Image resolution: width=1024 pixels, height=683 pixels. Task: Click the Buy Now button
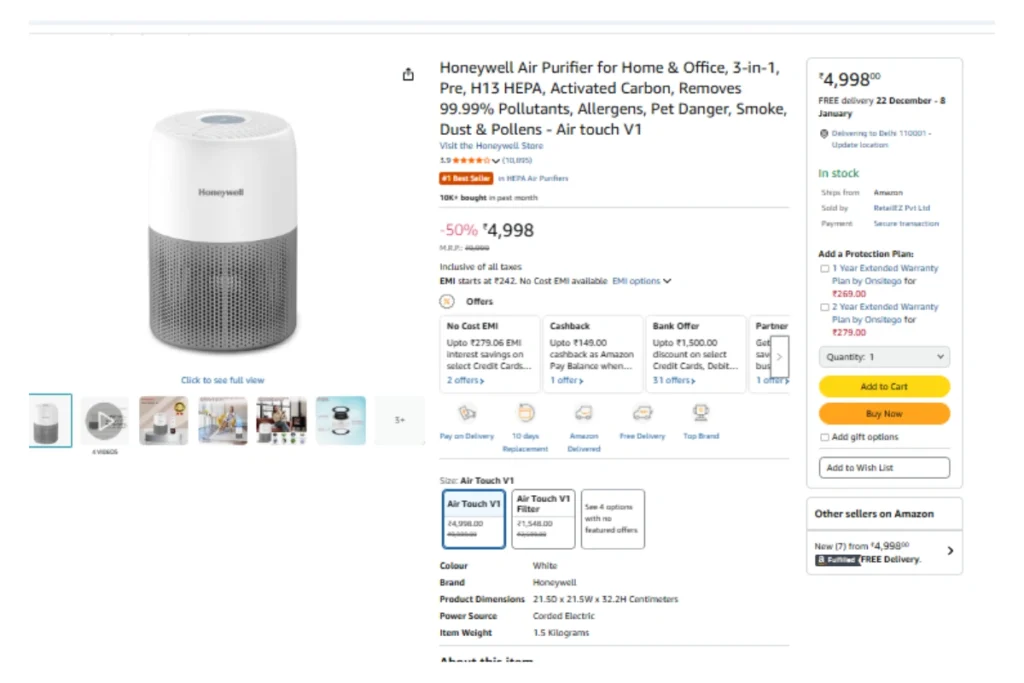point(884,413)
